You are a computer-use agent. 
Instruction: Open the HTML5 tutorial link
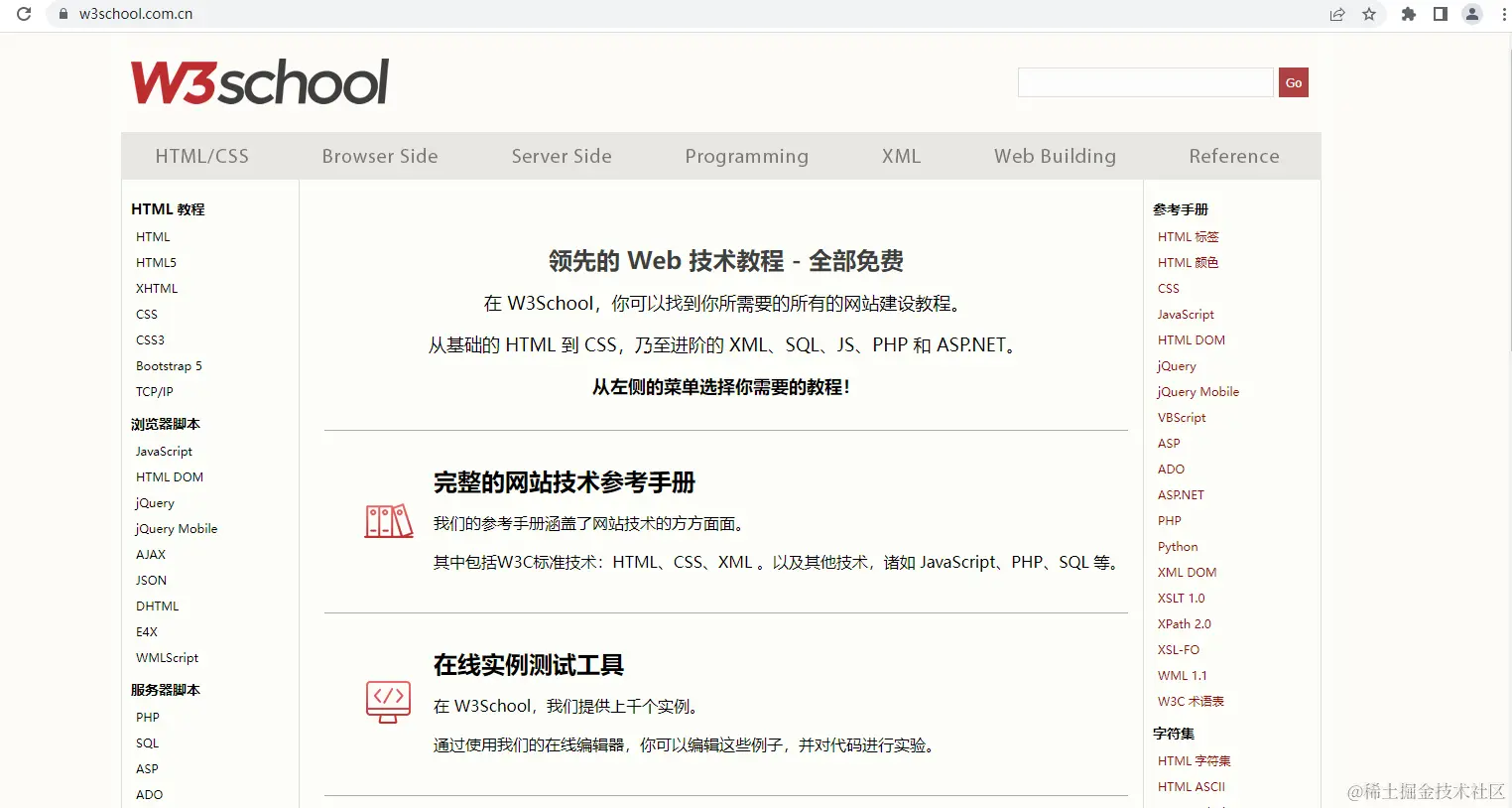click(156, 263)
